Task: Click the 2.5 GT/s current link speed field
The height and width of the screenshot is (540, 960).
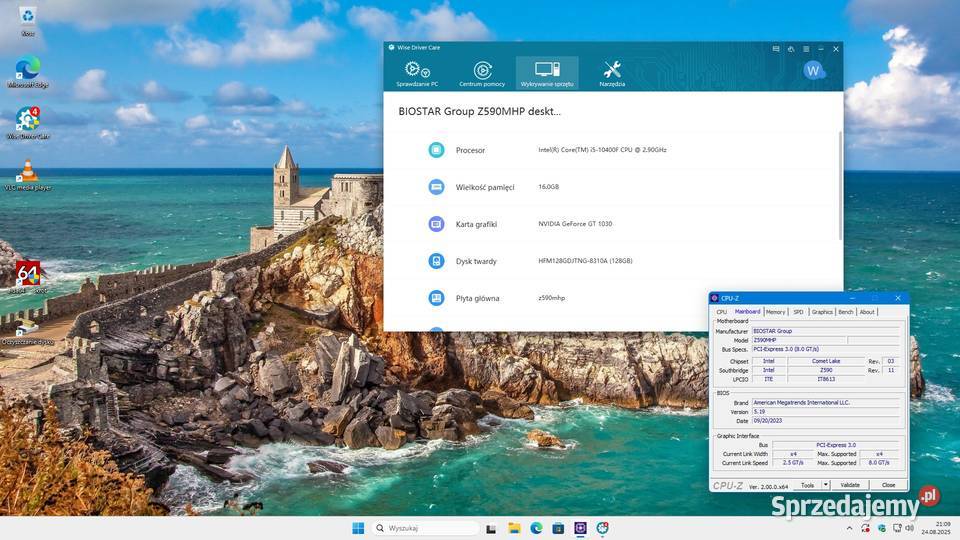Action: pyautogui.click(x=793, y=463)
